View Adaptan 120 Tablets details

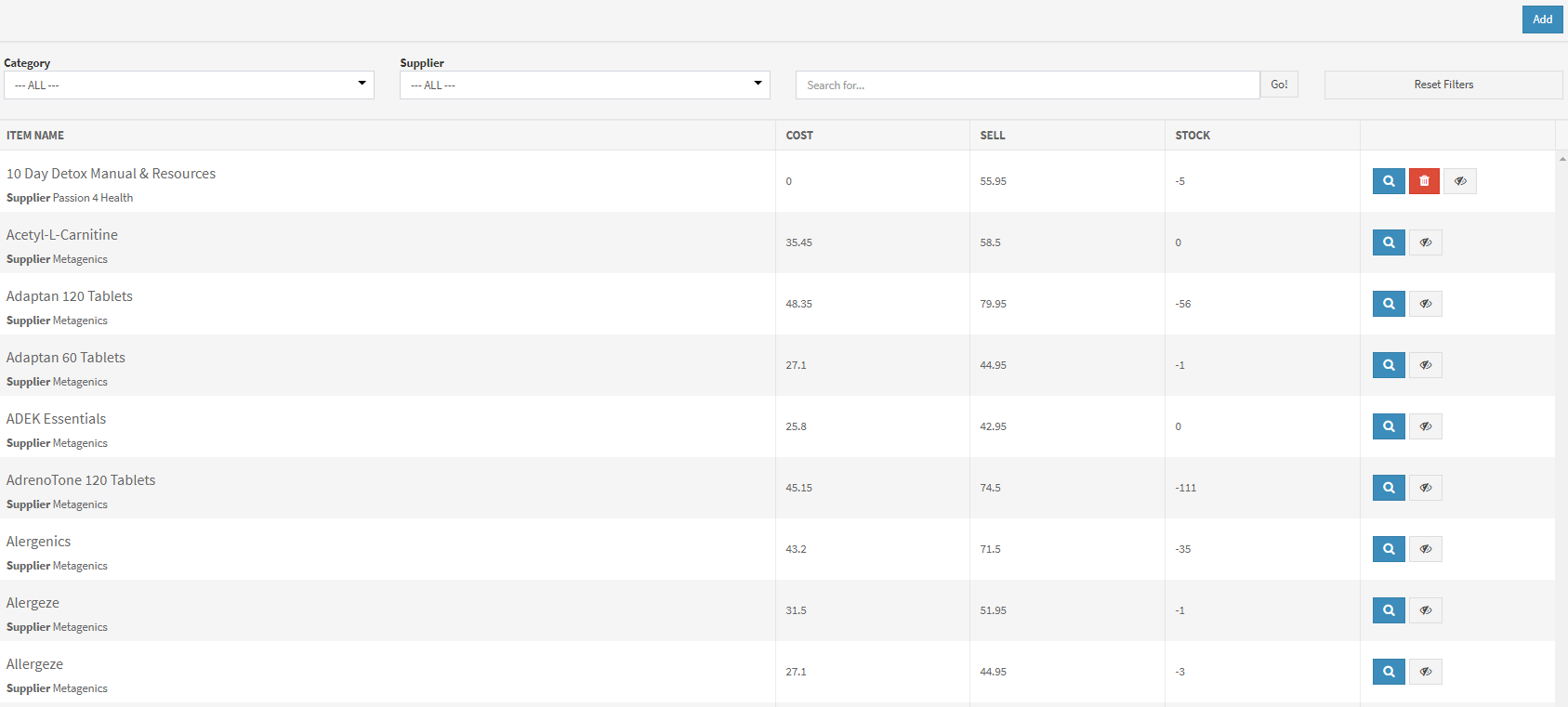pyautogui.click(x=1389, y=304)
